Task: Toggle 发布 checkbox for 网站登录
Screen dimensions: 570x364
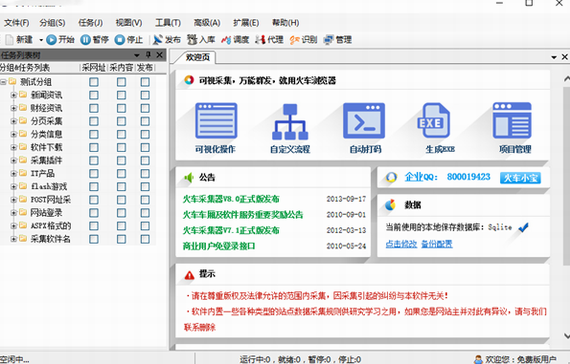Action: click(x=145, y=213)
